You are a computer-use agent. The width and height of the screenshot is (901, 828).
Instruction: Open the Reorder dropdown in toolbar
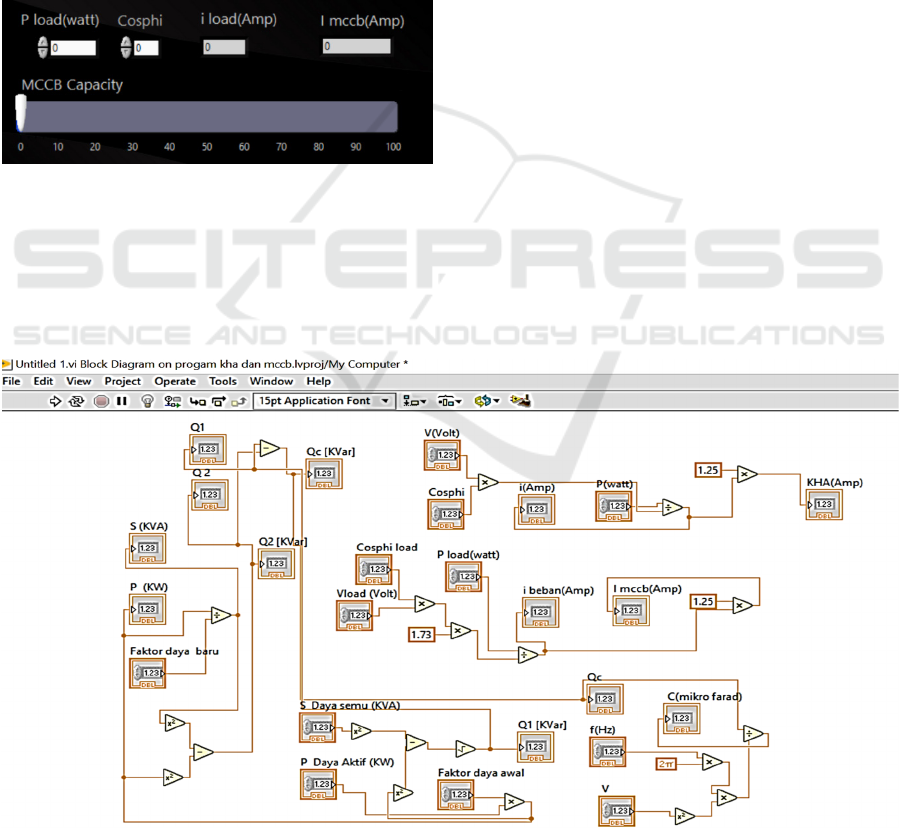(487, 401)
